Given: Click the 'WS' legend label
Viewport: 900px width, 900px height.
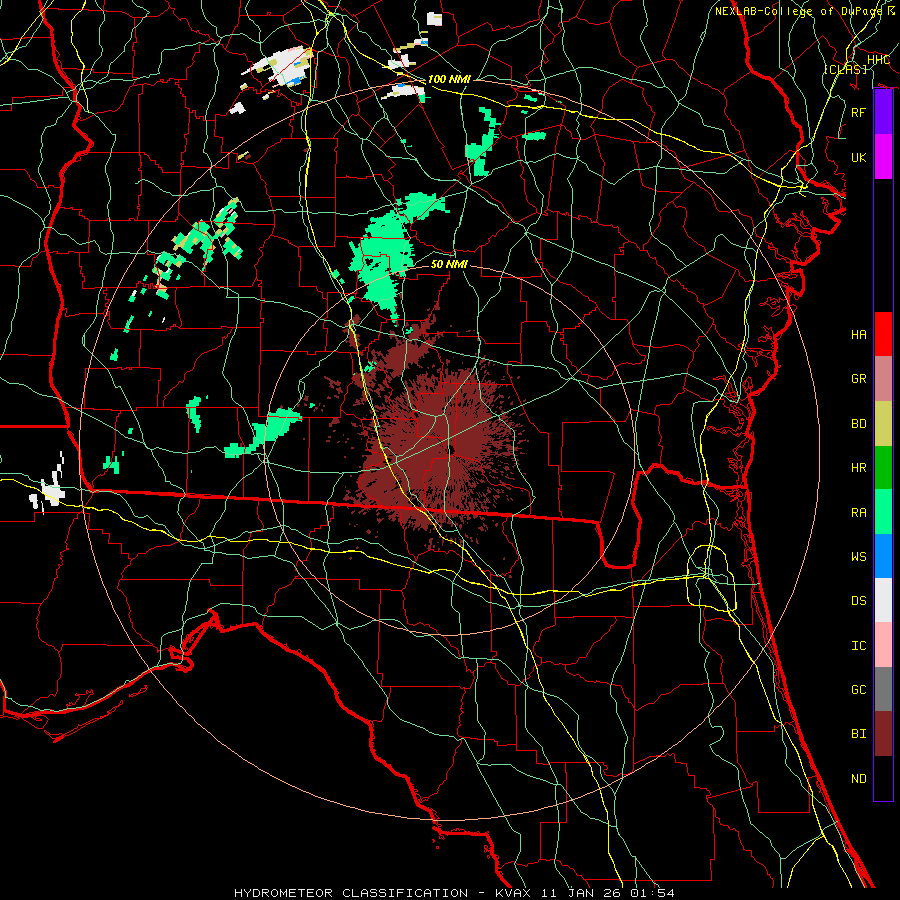Looking at the screenshot, I should [858, 556].
